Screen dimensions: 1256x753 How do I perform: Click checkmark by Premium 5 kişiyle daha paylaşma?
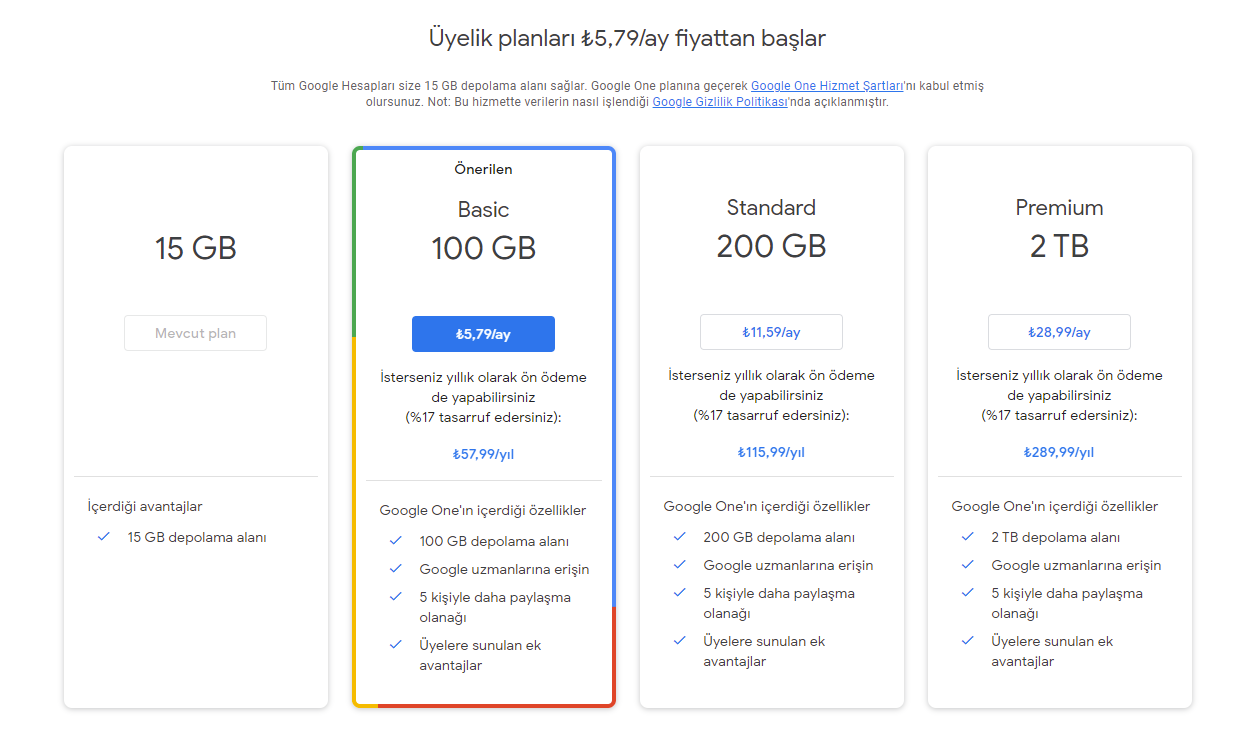point(967,593)
